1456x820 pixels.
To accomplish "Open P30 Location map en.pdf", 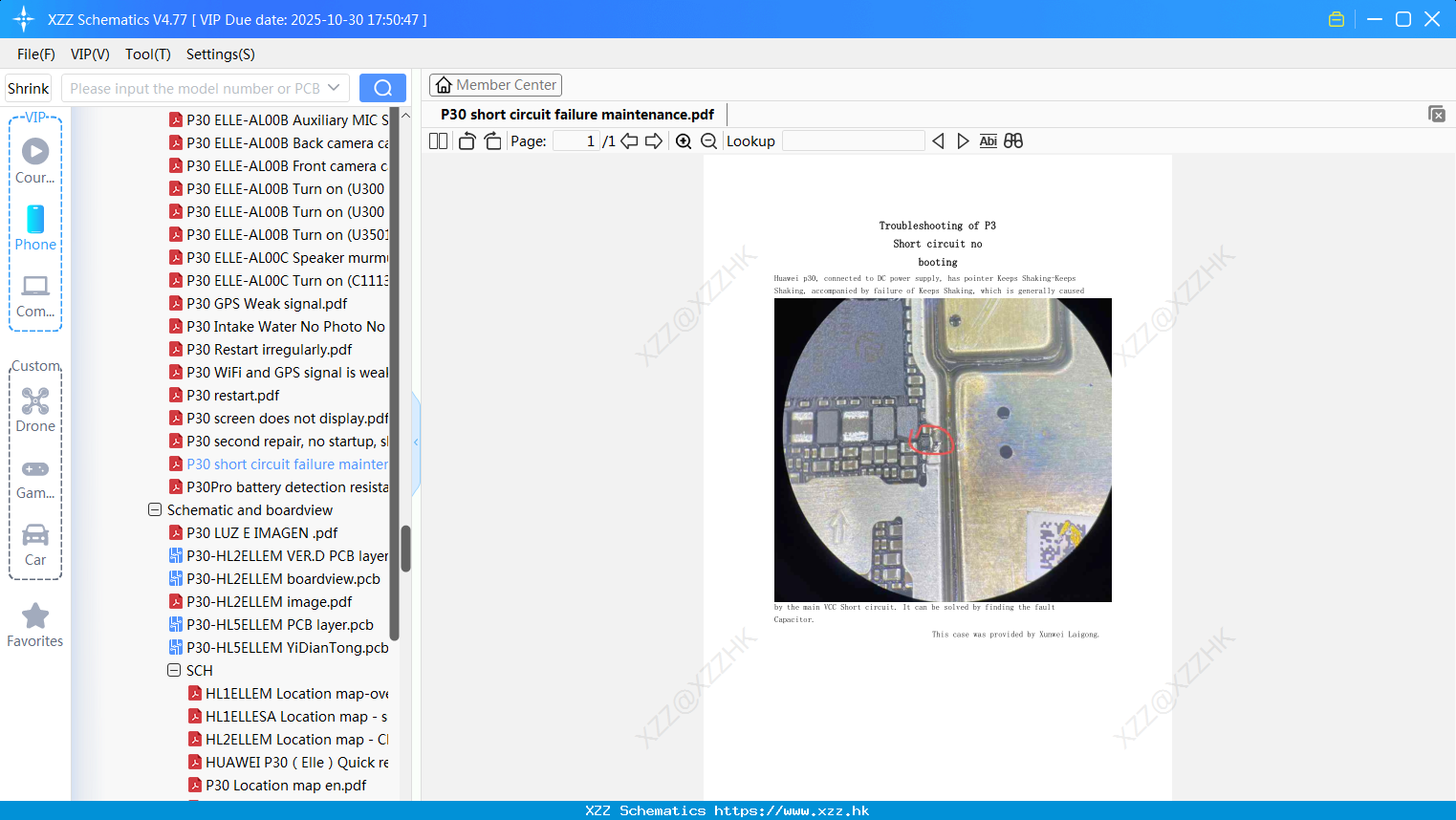I will tap(286, 786).
